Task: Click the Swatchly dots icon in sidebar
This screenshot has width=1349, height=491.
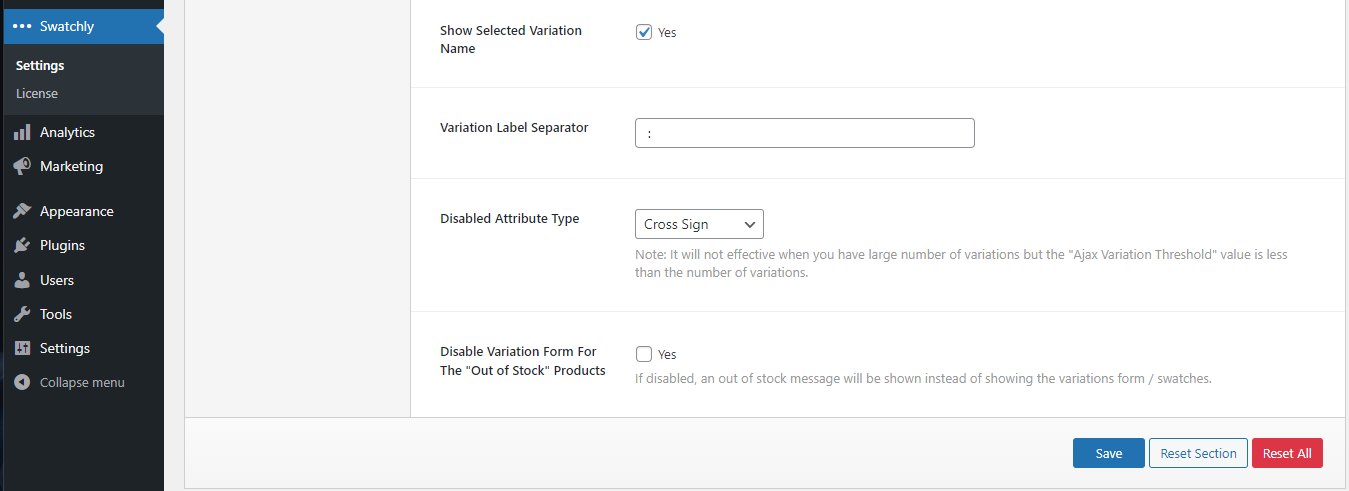Action: point(22,27)
